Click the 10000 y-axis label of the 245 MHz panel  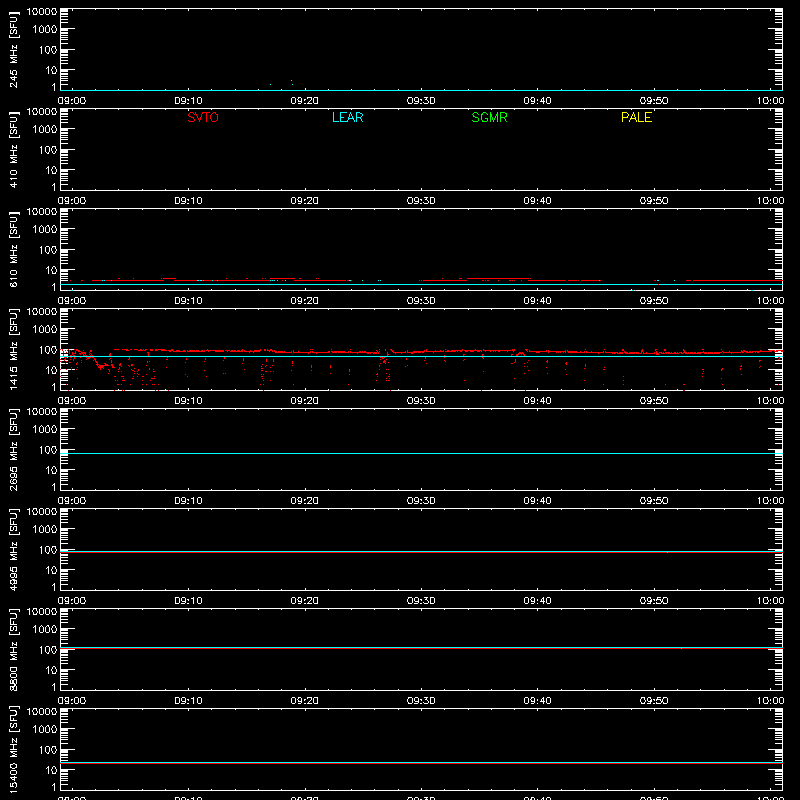[x=42, y=12]
